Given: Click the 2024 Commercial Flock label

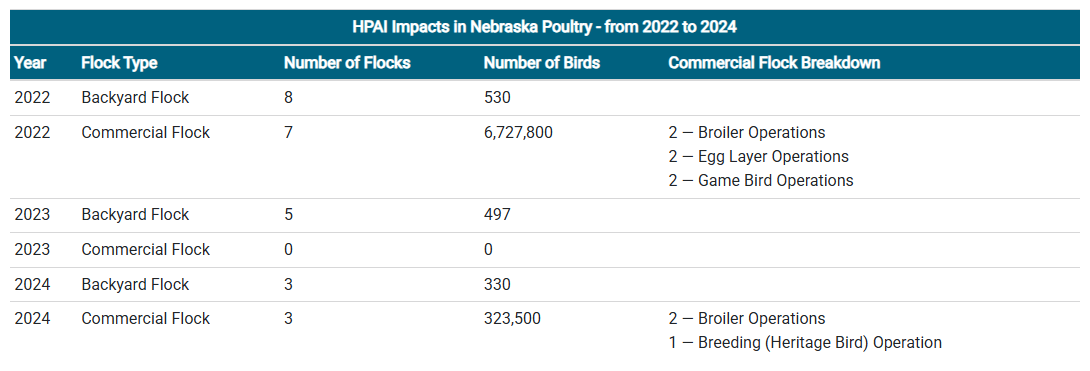Looking at the screenshot, I should pyautogui.click(x=145, y=319).
